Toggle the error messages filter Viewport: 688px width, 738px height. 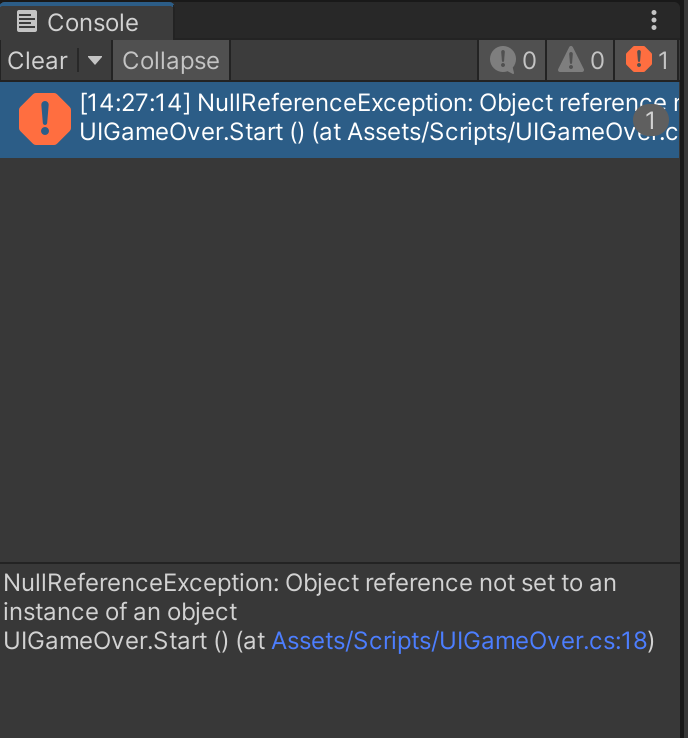pyautogui.click(x=648, y=61)
